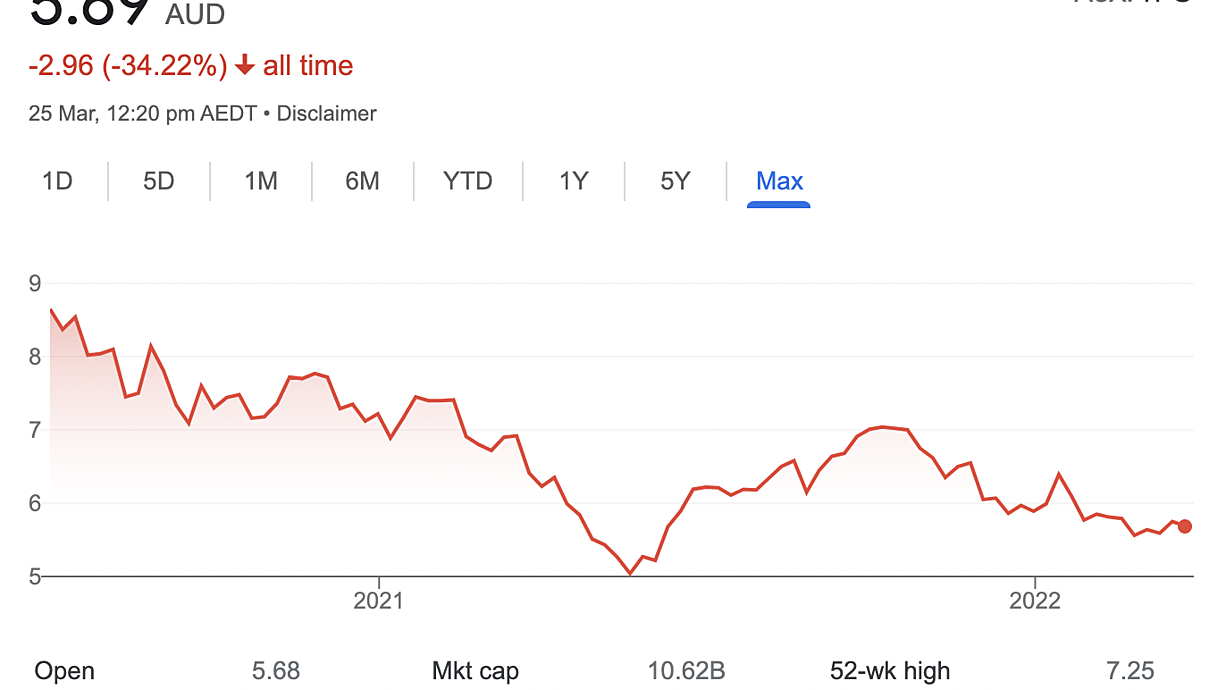Screen dimensions: 1226x690
Task: Show the 5Y price history
Action: pos(675,181)
